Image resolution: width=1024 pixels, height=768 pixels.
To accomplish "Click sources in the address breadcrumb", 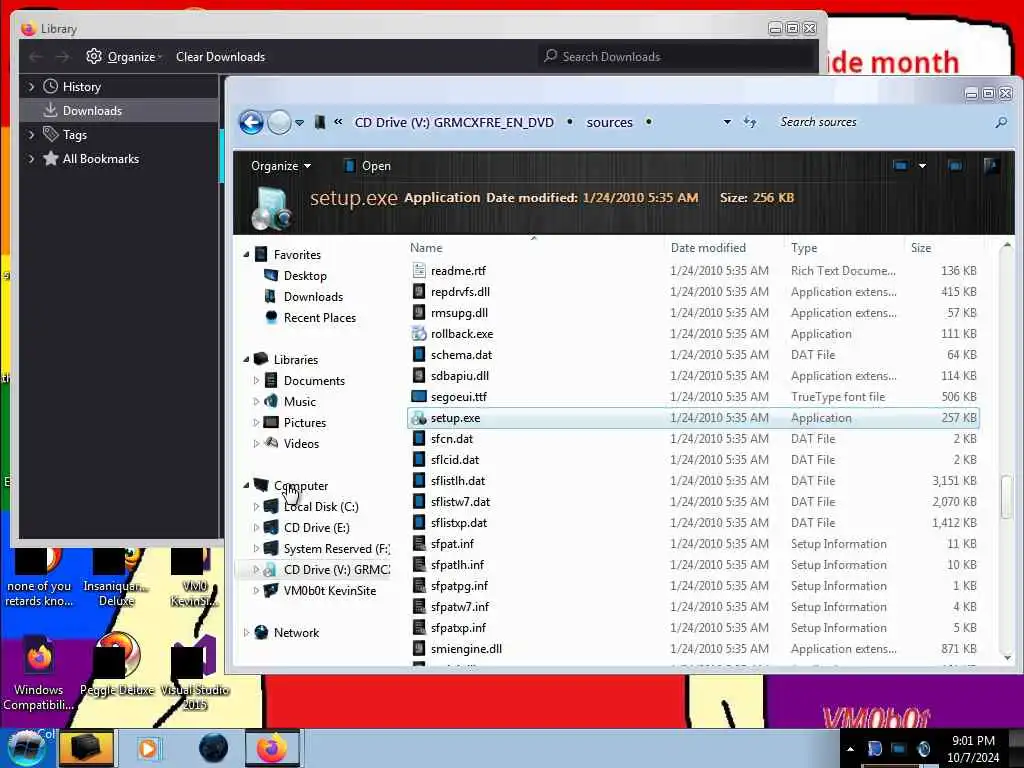I will [x=609, y=122].
